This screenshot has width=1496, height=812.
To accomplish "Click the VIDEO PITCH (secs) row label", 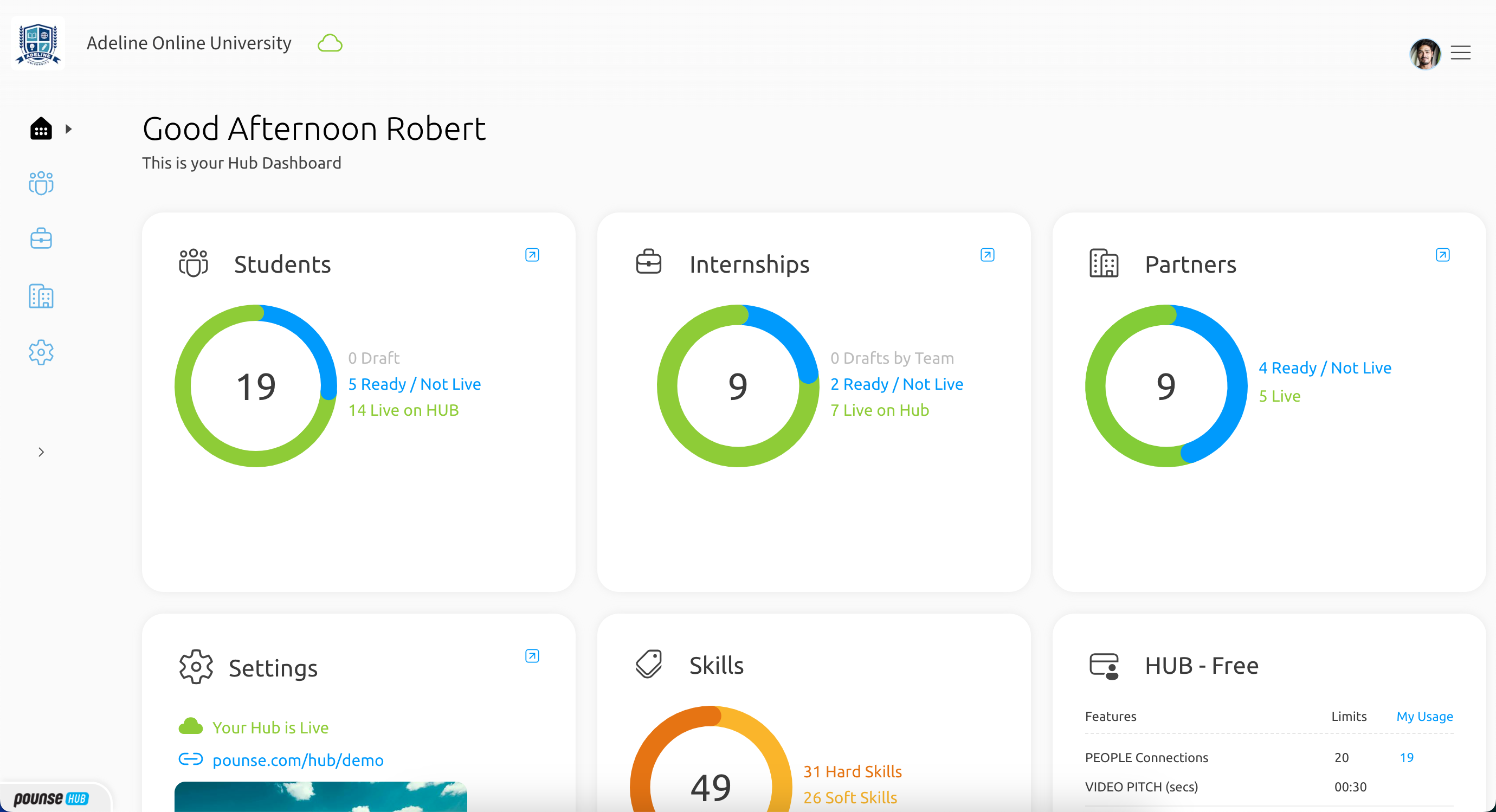I will pos(1141,787).
